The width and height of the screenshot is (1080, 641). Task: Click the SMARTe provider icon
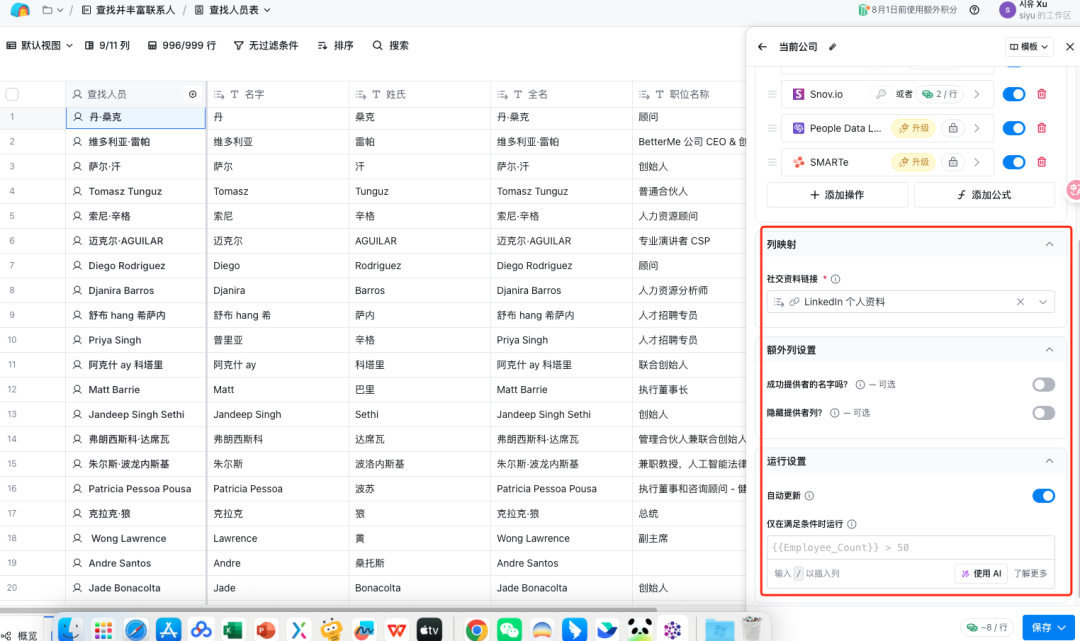click(798, 161)
